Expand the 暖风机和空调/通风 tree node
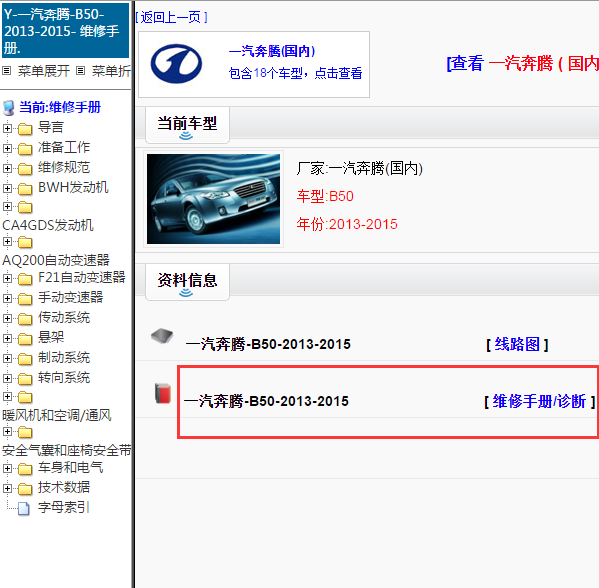 point(7,397)
